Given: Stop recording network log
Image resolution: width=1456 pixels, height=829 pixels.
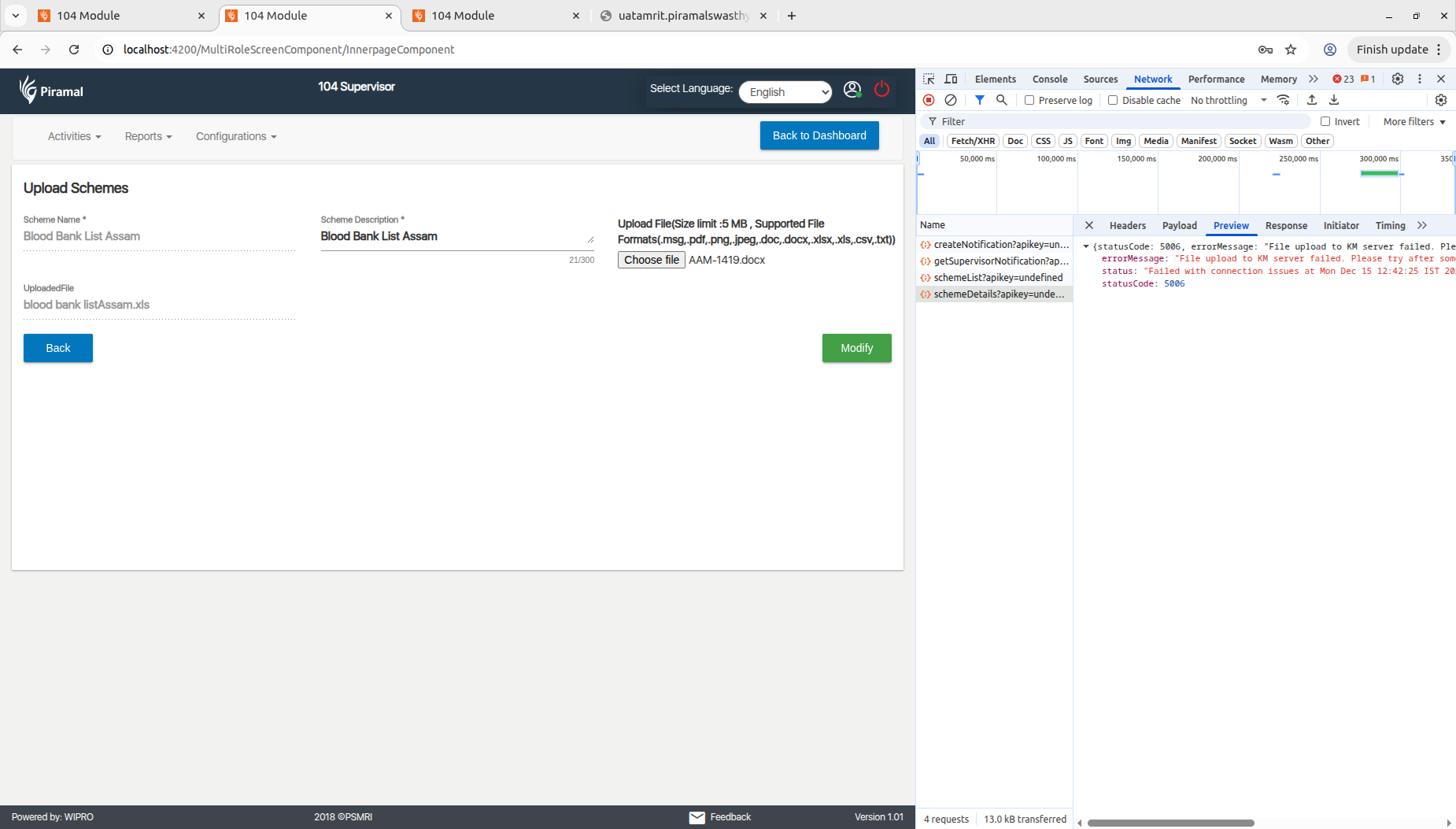Looking at the screenshot, I should (929, 100).
